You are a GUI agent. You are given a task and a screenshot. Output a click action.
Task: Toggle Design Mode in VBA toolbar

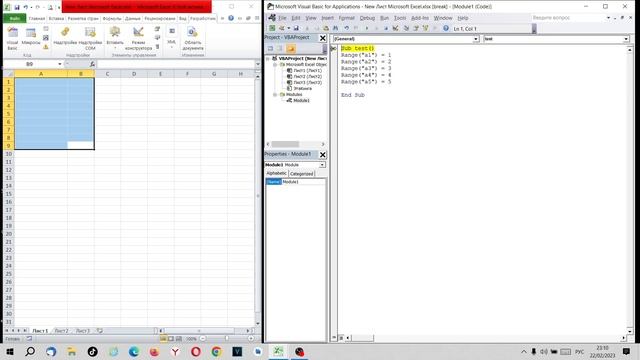(396, 28)
